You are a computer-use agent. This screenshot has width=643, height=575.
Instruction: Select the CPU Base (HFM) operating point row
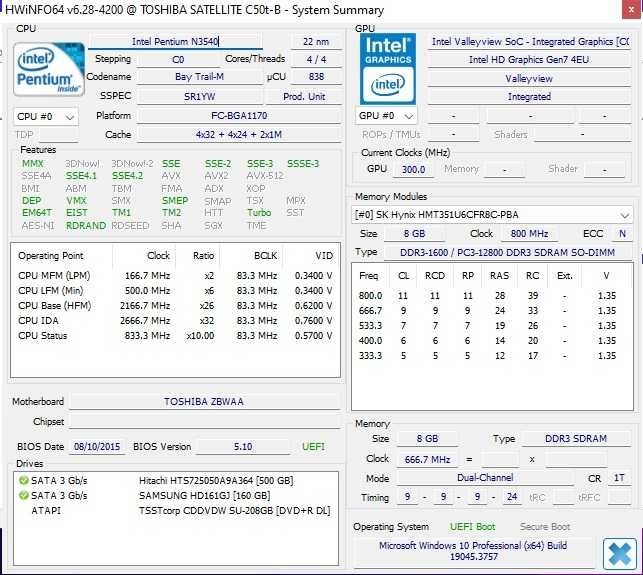[175, 306]
